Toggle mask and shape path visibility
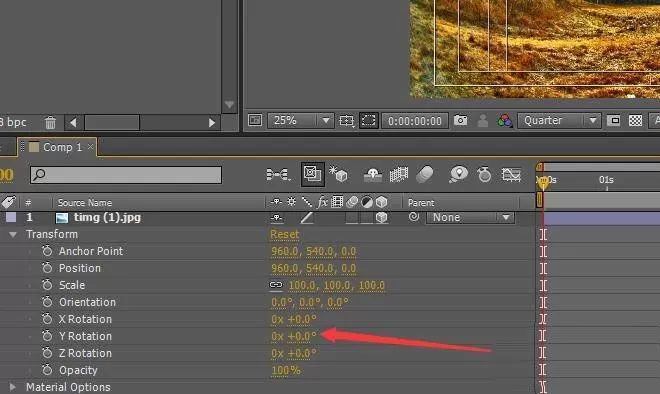The height and width of the screenshot is (394, 660). point(368,121)
